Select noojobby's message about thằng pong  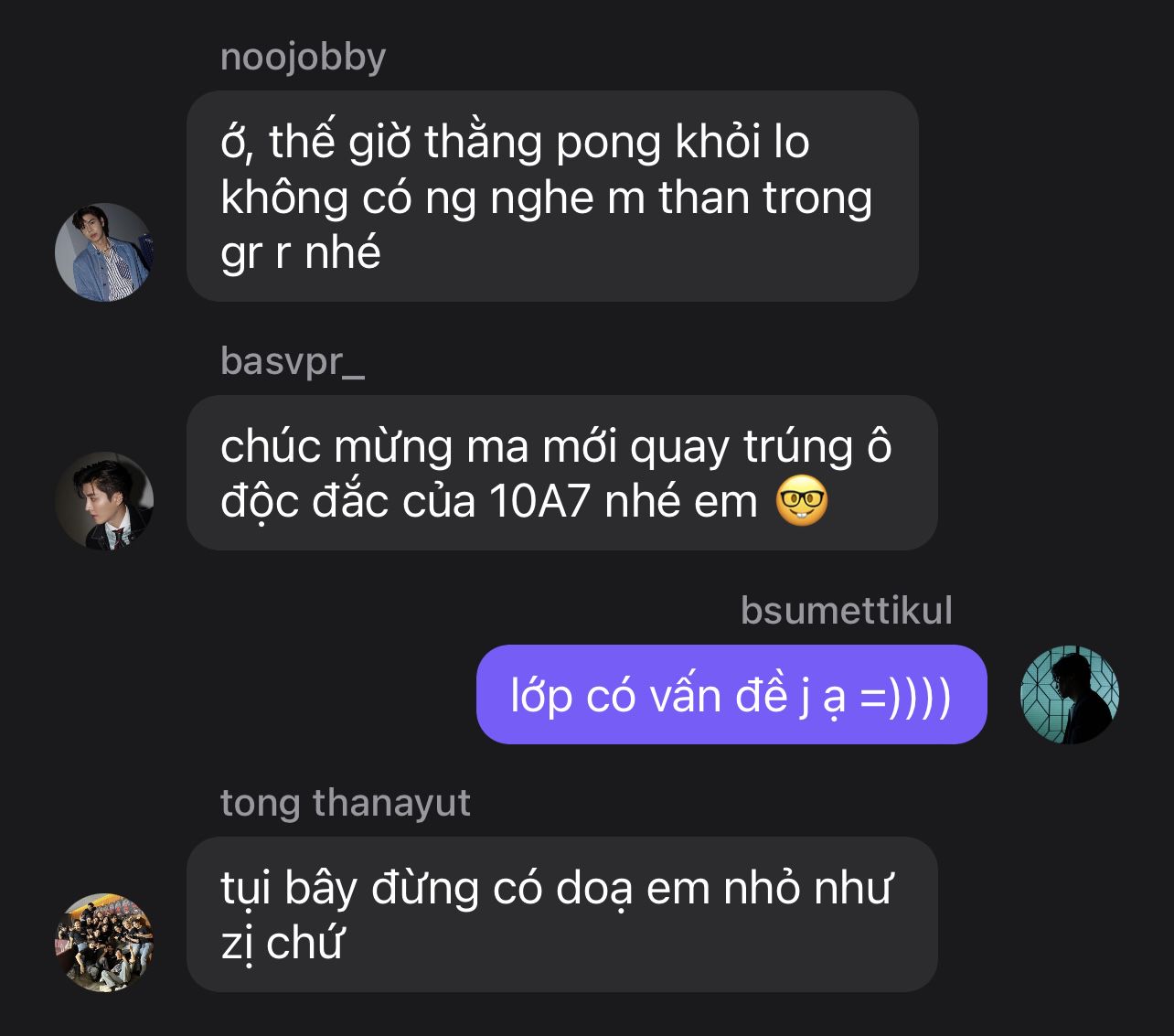pyautogui.click(x=552, y=196)
